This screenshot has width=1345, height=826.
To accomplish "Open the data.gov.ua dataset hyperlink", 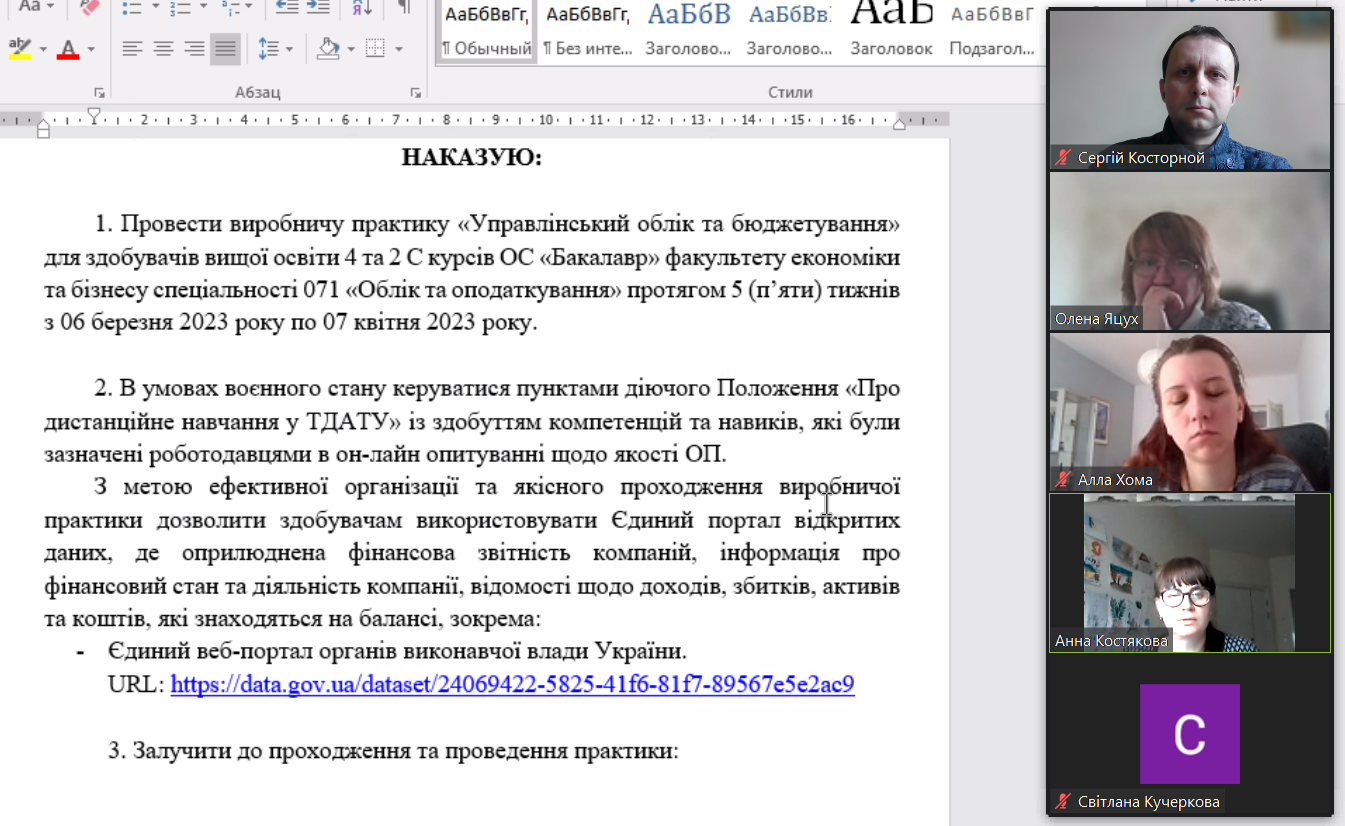I will point(512,685).
